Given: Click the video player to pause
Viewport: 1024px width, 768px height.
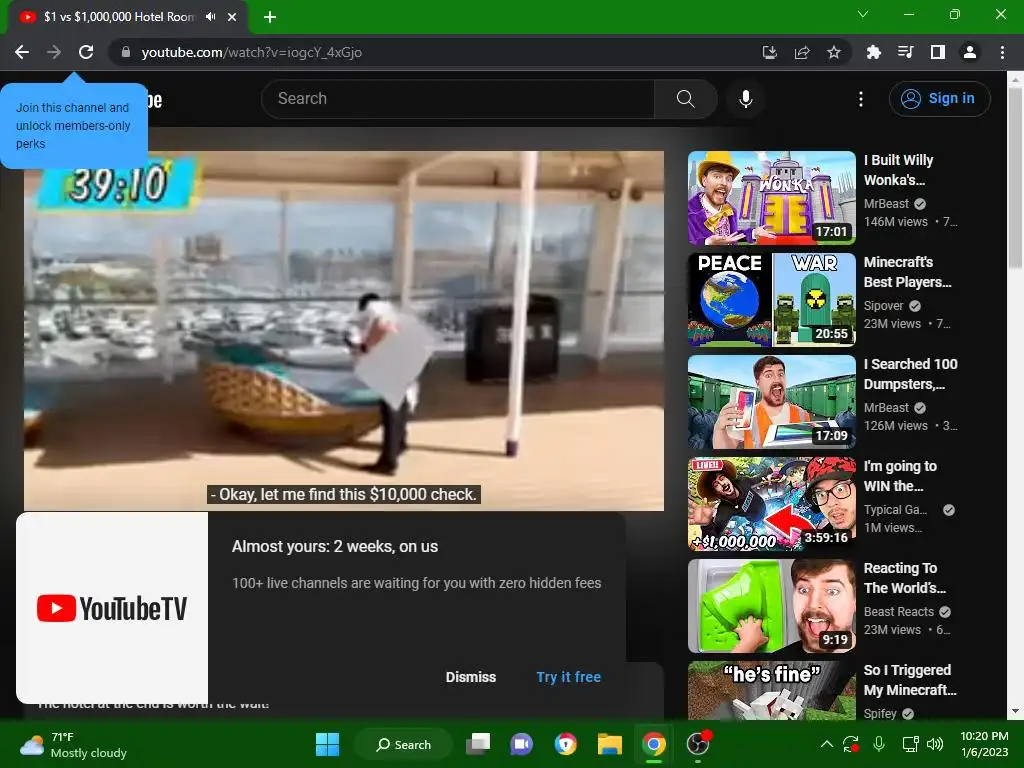Looking at the screenshot, I should (344, 330).
